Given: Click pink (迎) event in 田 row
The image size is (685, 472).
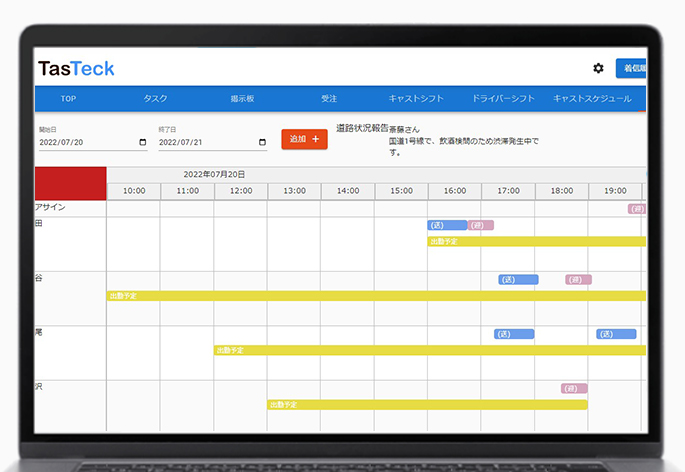Looking at the screenshot, I should click(481, 225).
